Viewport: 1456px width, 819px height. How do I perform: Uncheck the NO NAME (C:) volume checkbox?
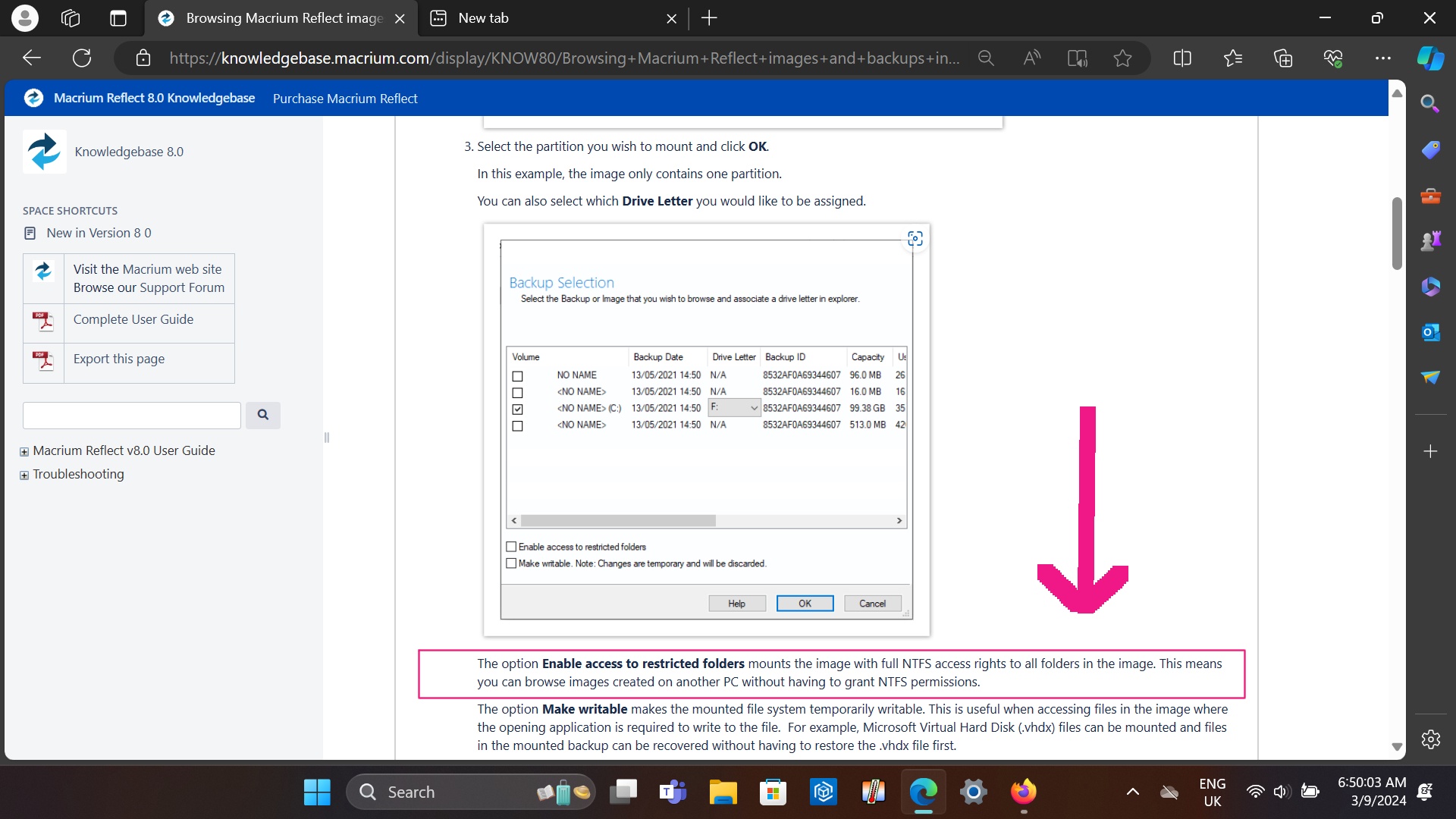click(x=517, y=409)
